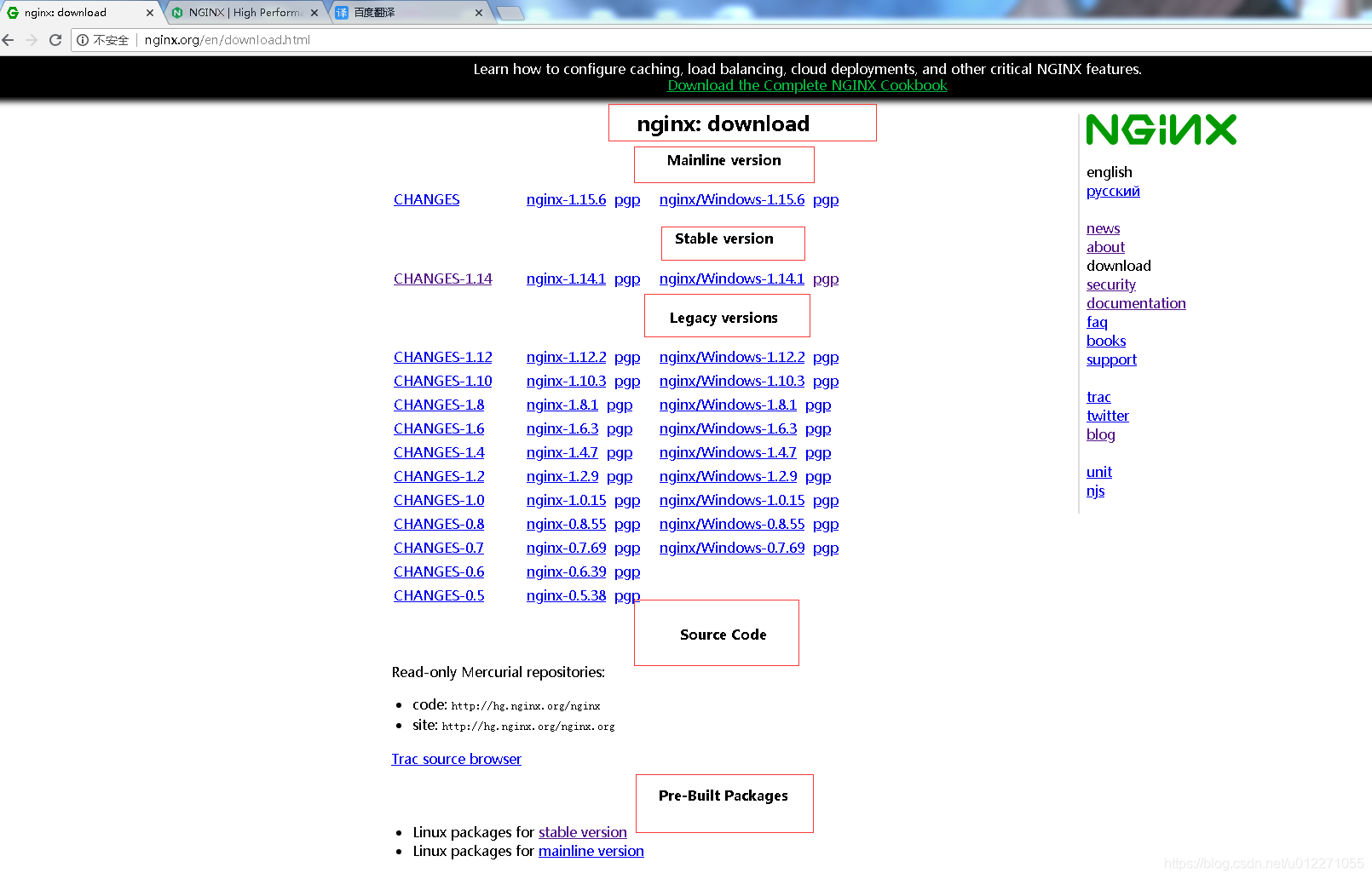Image resolution: width=1372 pixels, height=879 pixels.
Task: Download nginx-1.12.2
Action: click(x=567, y=357)
